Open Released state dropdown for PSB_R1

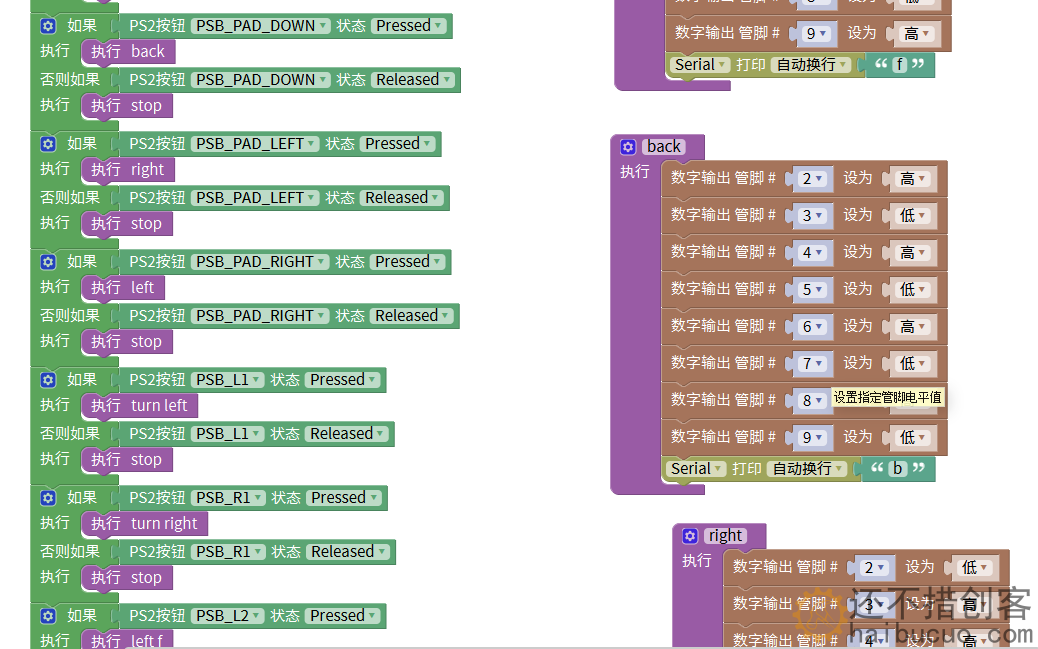(348, 552)
